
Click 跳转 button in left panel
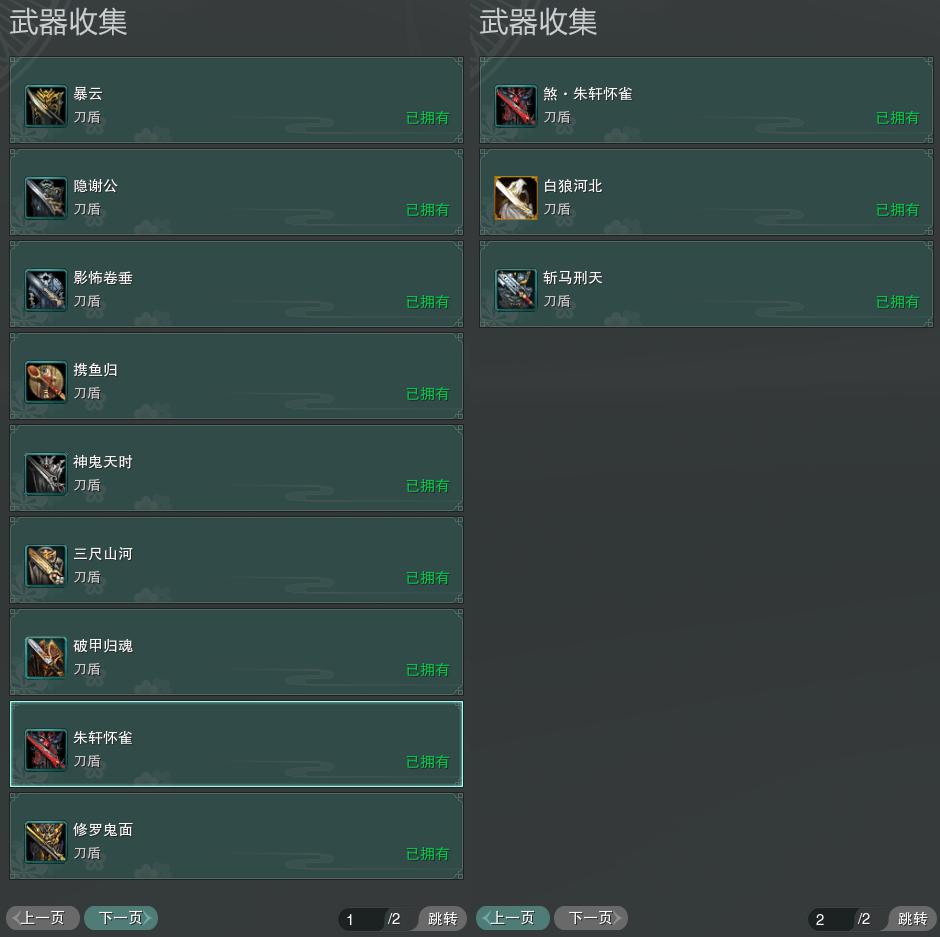pos(442,918)
